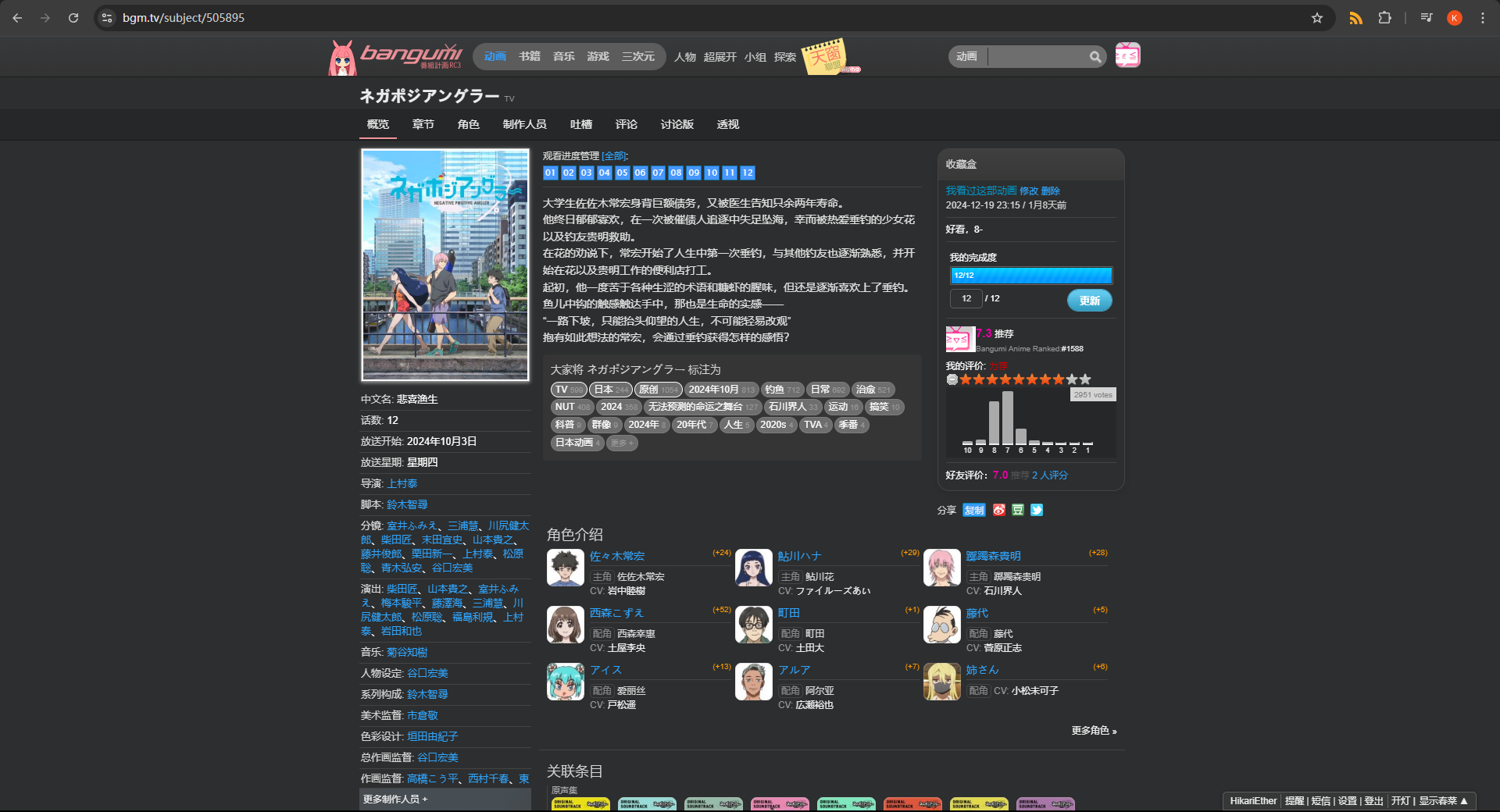Viewport: 1500px width, 812px height.
Task: Open 鮎川ハナ character avatar
Action: click(754, 568)
